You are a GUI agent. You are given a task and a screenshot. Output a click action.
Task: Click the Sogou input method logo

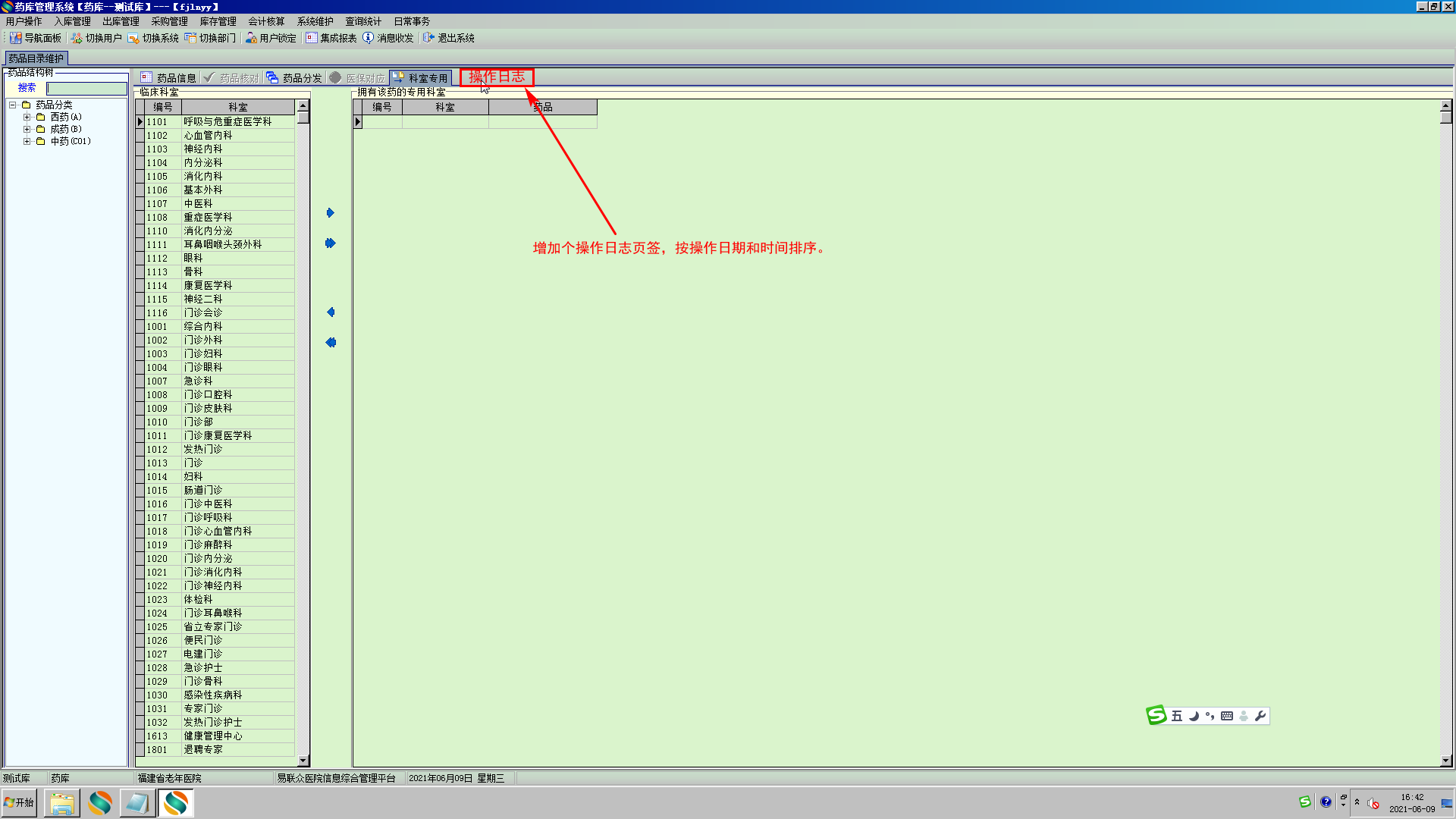coord(1156,715)
